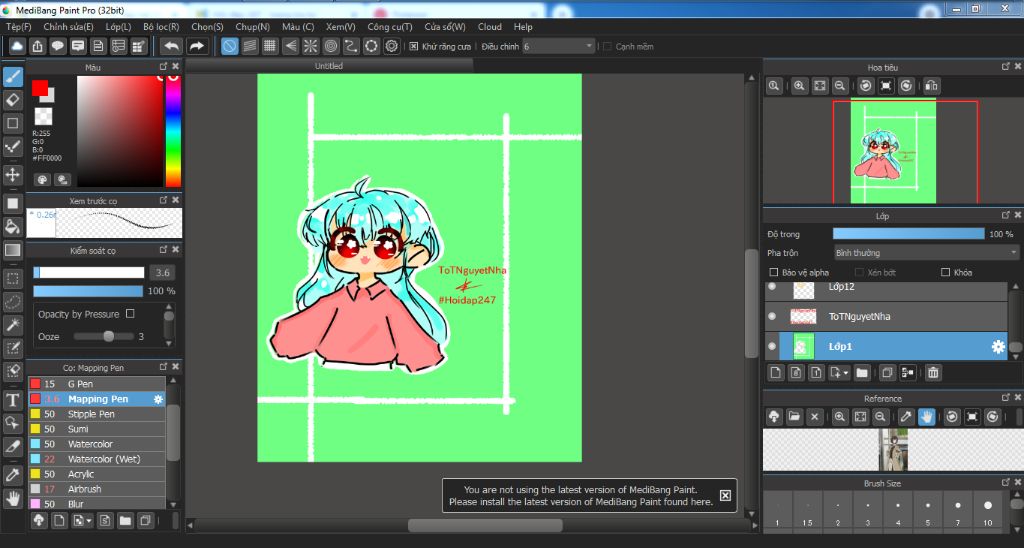Open snap settings gear in toolbar
Image resolution: width=1024 pixels, height=548 pixels.
(392, 46)
